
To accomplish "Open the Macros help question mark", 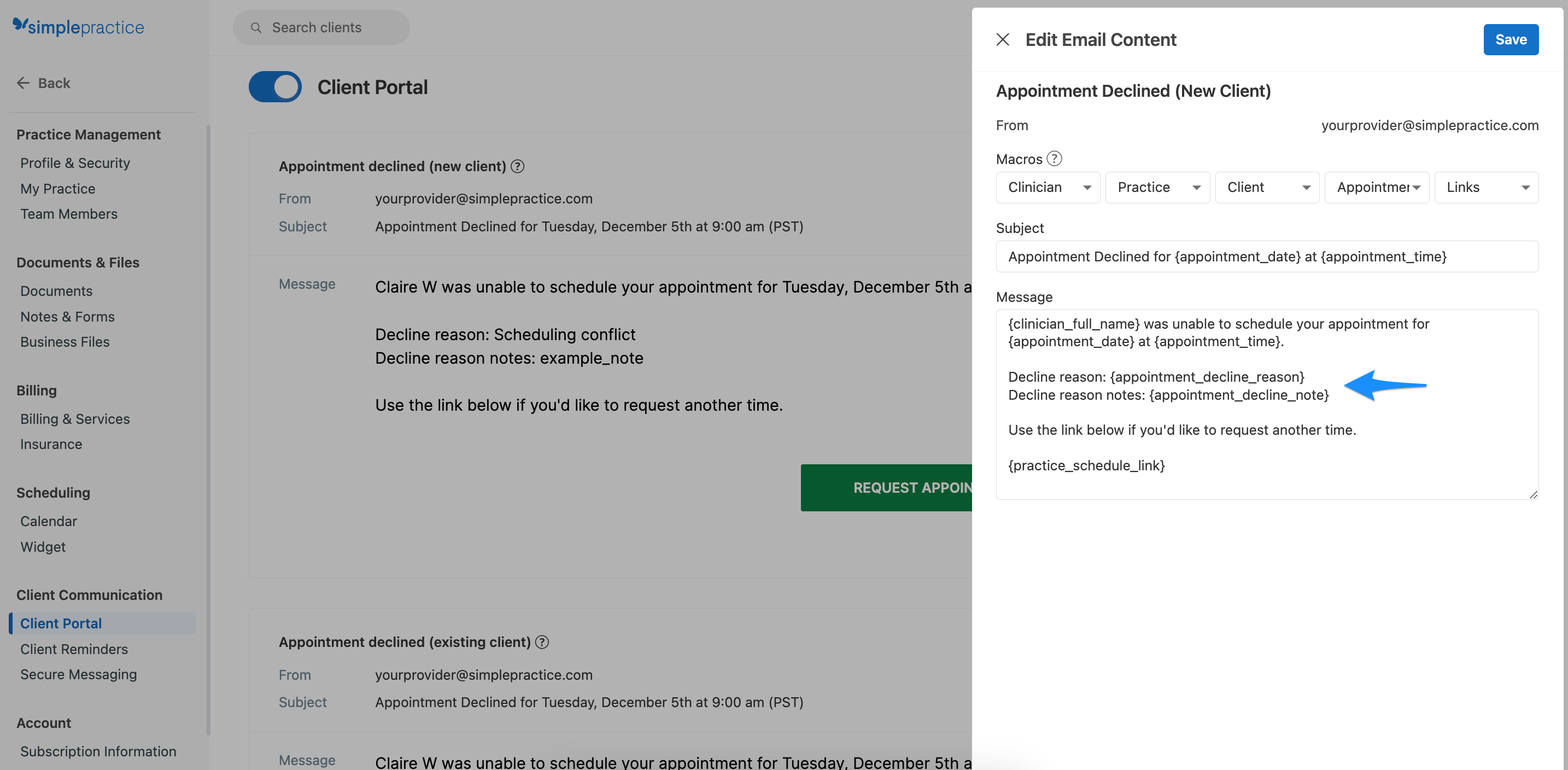I will [x=1055, y=158].
